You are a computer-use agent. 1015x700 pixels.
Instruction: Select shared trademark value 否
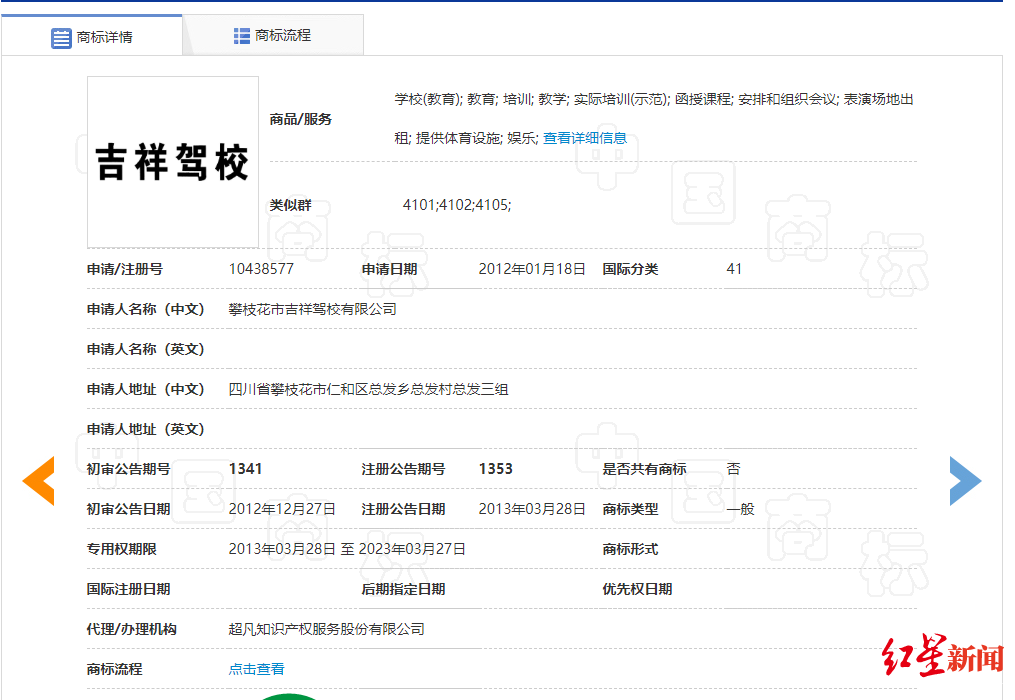tap(733, 469)
